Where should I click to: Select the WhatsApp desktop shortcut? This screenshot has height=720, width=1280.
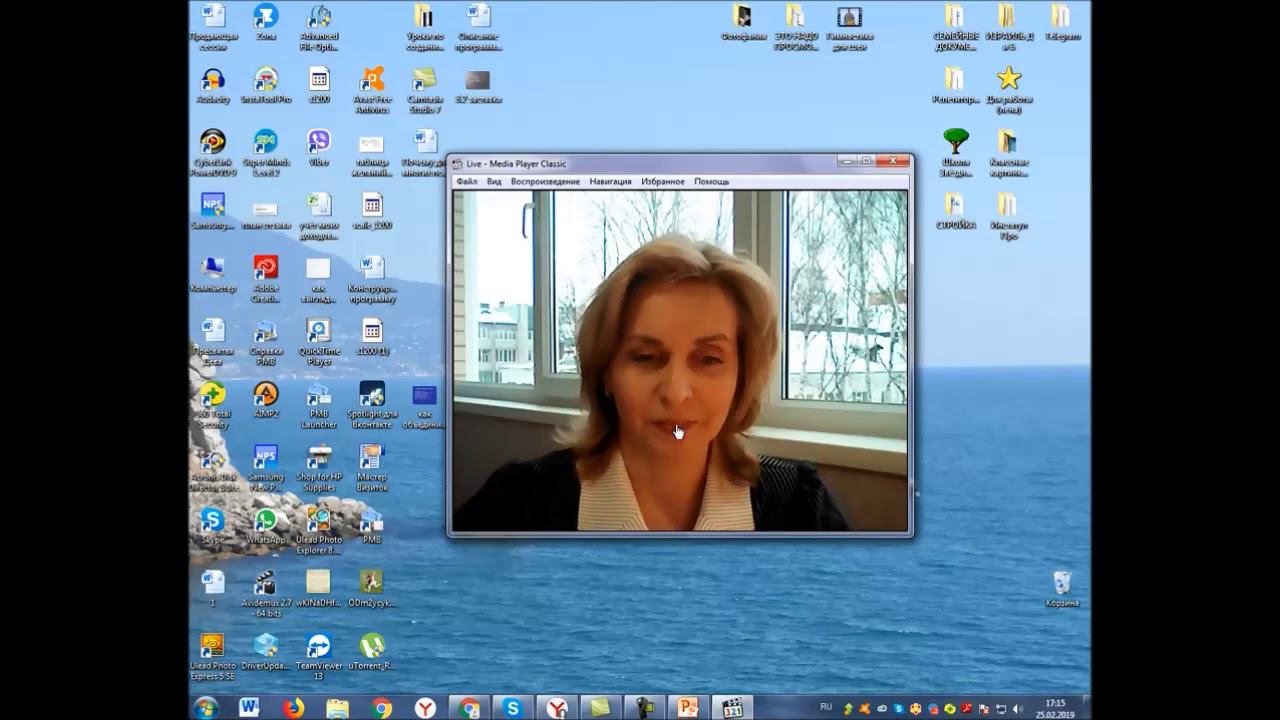[266, 525]
